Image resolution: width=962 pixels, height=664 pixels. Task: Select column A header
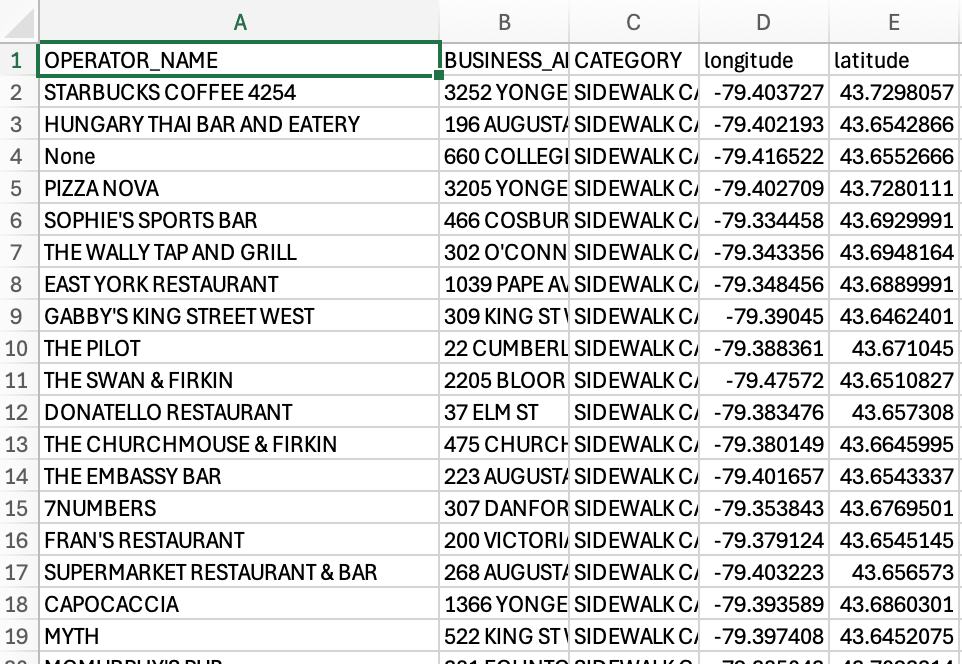point(239,22)
